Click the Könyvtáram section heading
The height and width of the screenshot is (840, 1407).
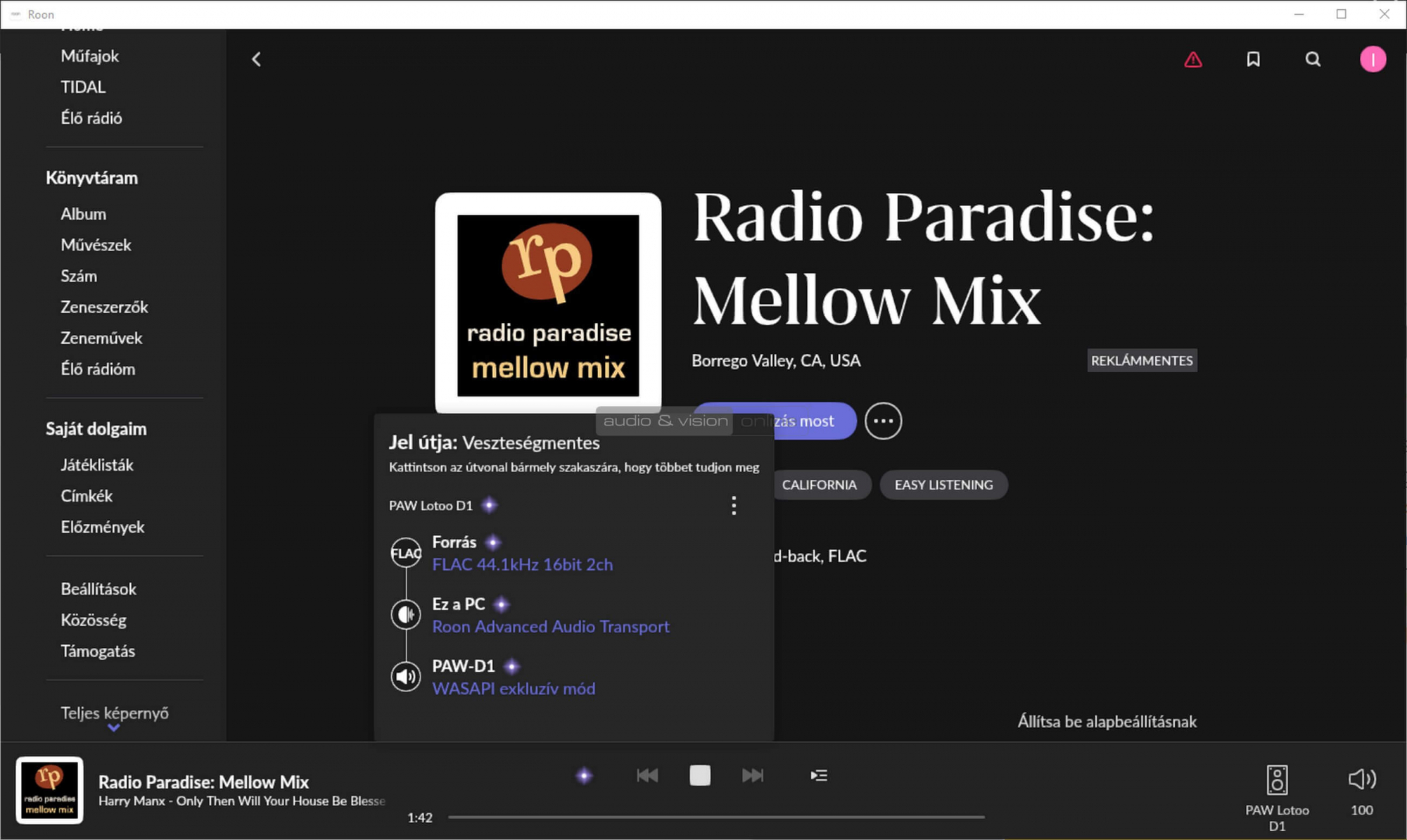(91, 178)
